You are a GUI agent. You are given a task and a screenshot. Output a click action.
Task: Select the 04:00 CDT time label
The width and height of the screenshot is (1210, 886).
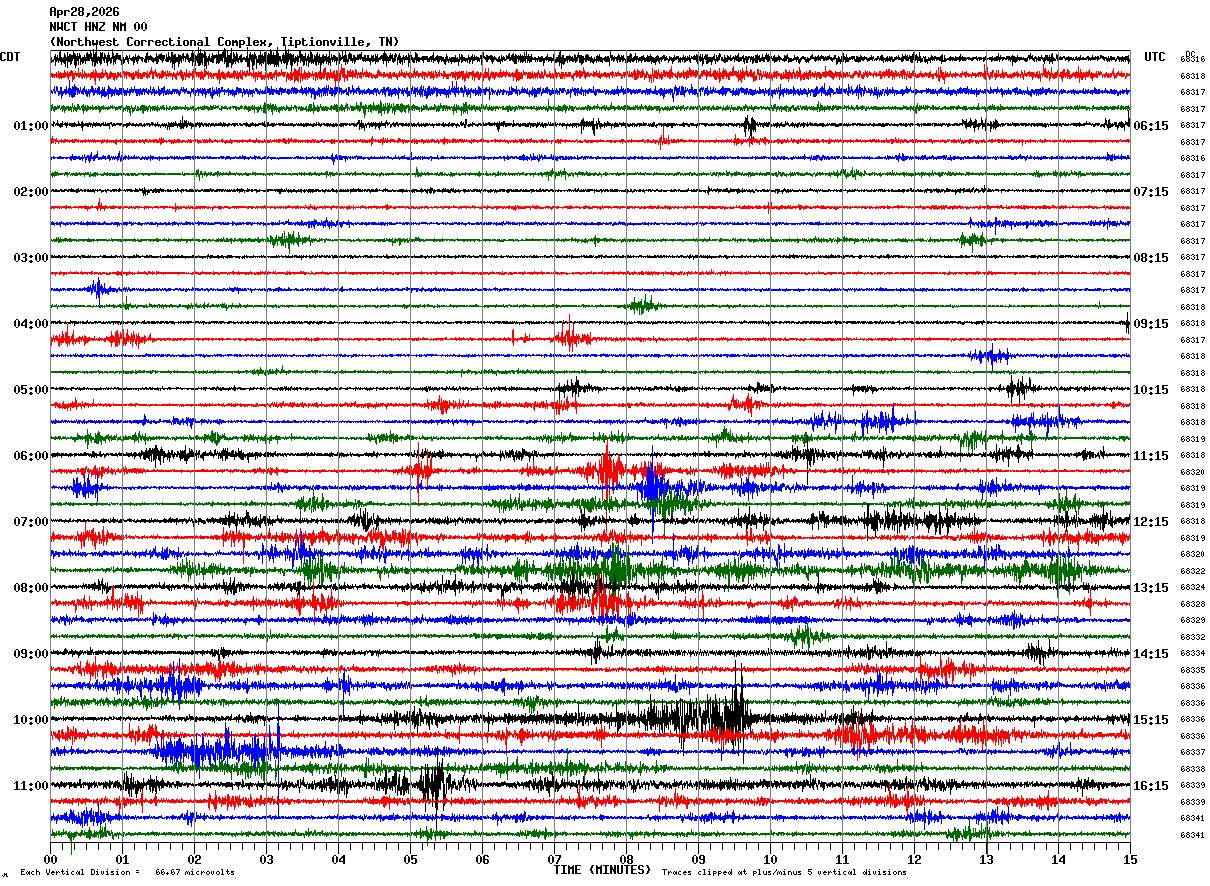(31, 324)
